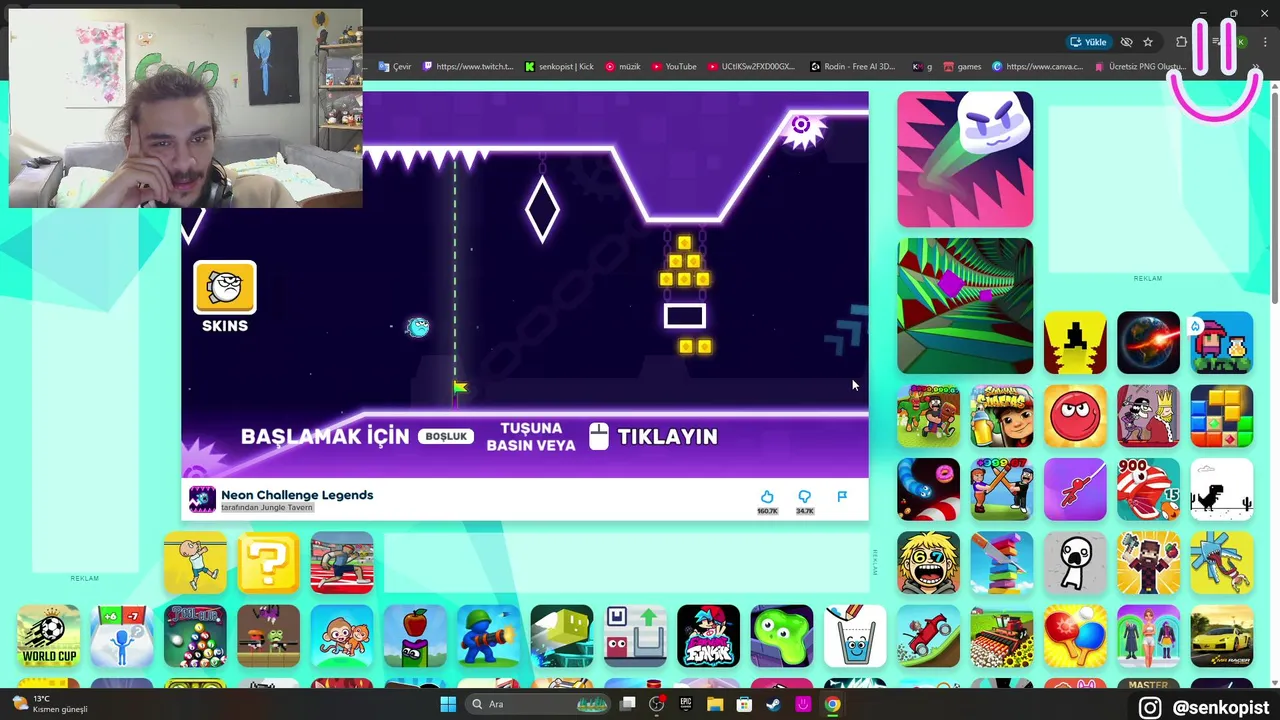Click the page vertical scrollbar
The height and width of the screenshot is (720, 1280).
click(x=1274, y=200)
